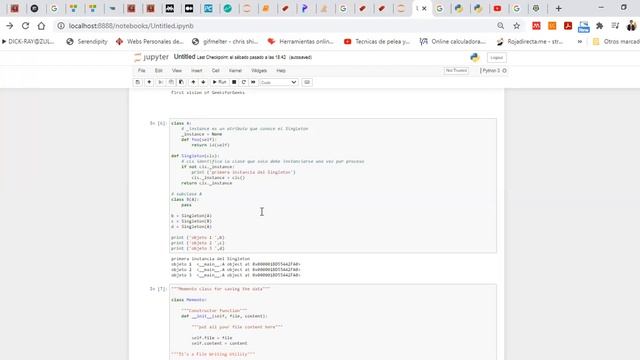The width and height of the screenshot is (640, 360).
Task: Go forward in browser history
Action: pos(9,26)
